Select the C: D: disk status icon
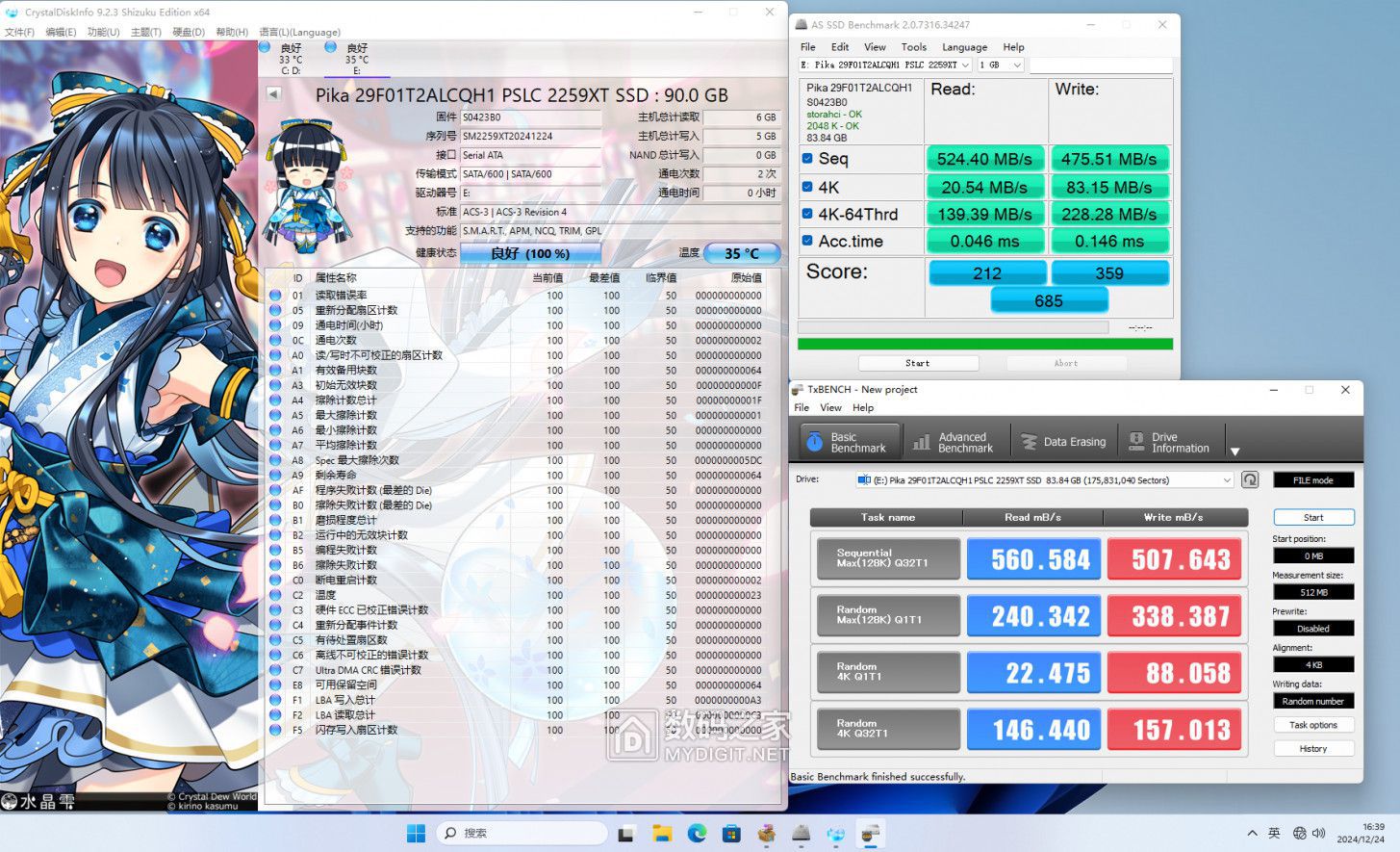 [265, 46]
